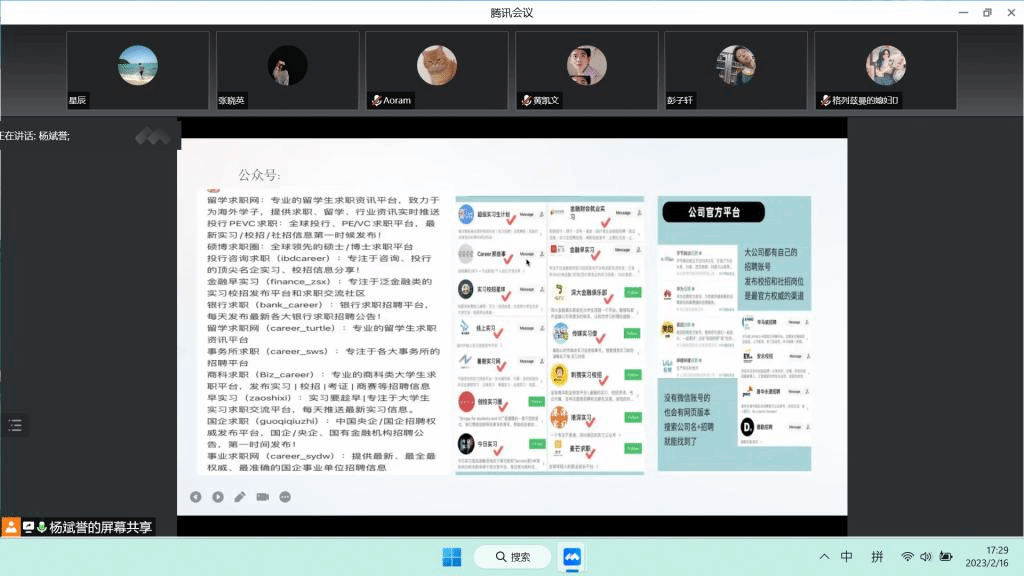
Task: Open the participant list icon on left edge
Action: click(x=14, y=425)
